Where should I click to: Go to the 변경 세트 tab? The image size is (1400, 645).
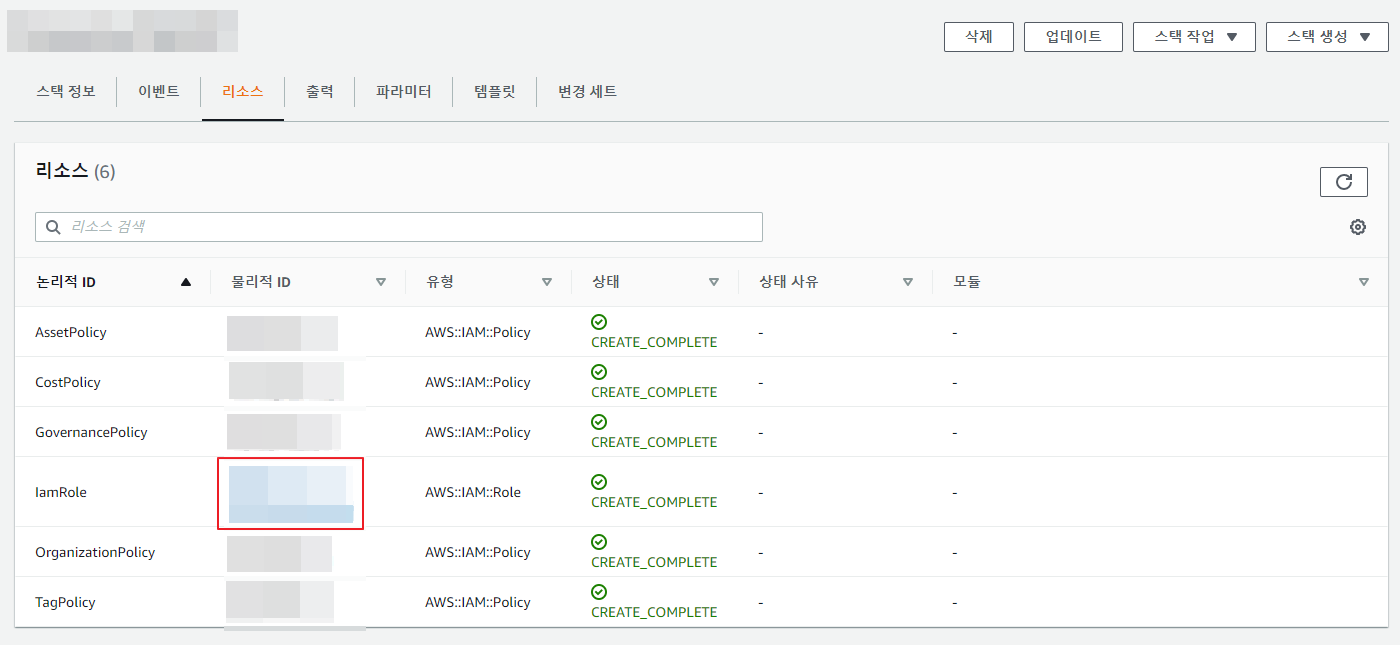pos(587,92)
